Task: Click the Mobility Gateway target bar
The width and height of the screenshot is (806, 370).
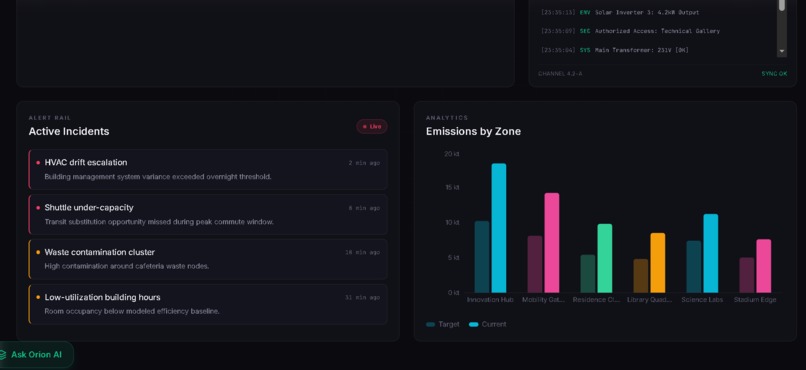Action: 535,265
